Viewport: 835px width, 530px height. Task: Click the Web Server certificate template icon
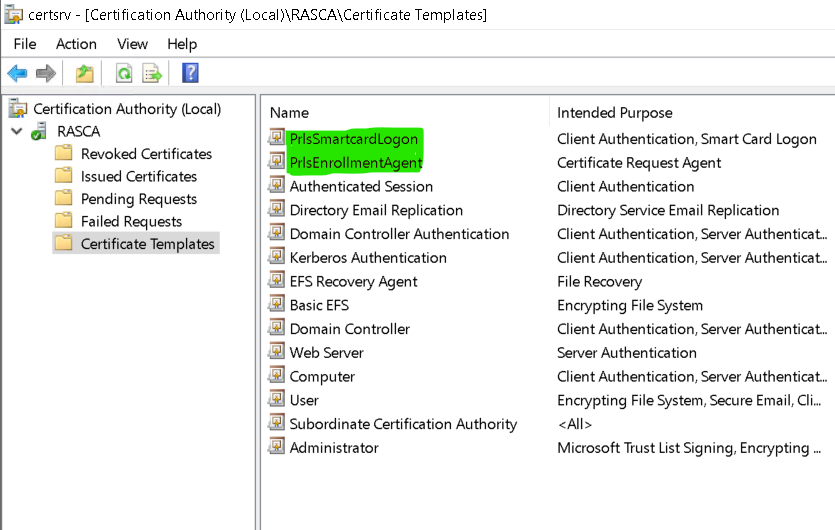277,352
